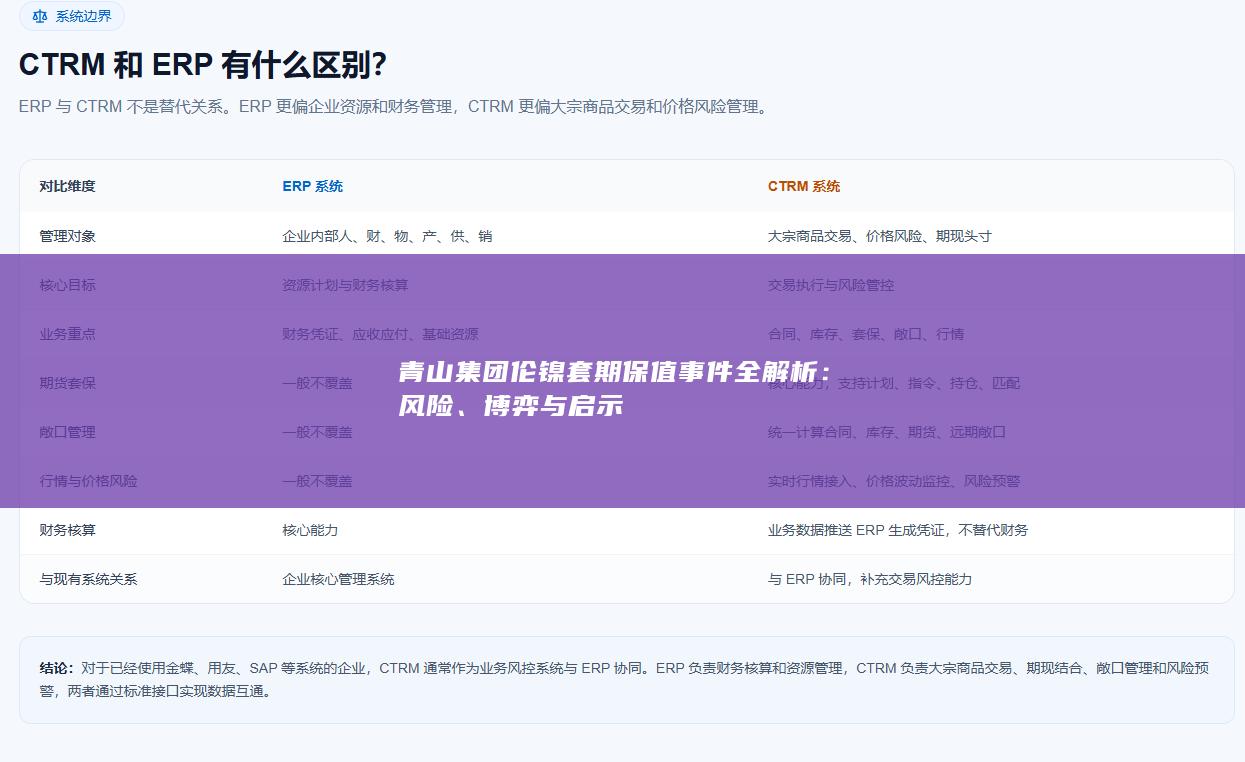Click 一般不覆盖 in the 敞口管理 row

[317, 432]
